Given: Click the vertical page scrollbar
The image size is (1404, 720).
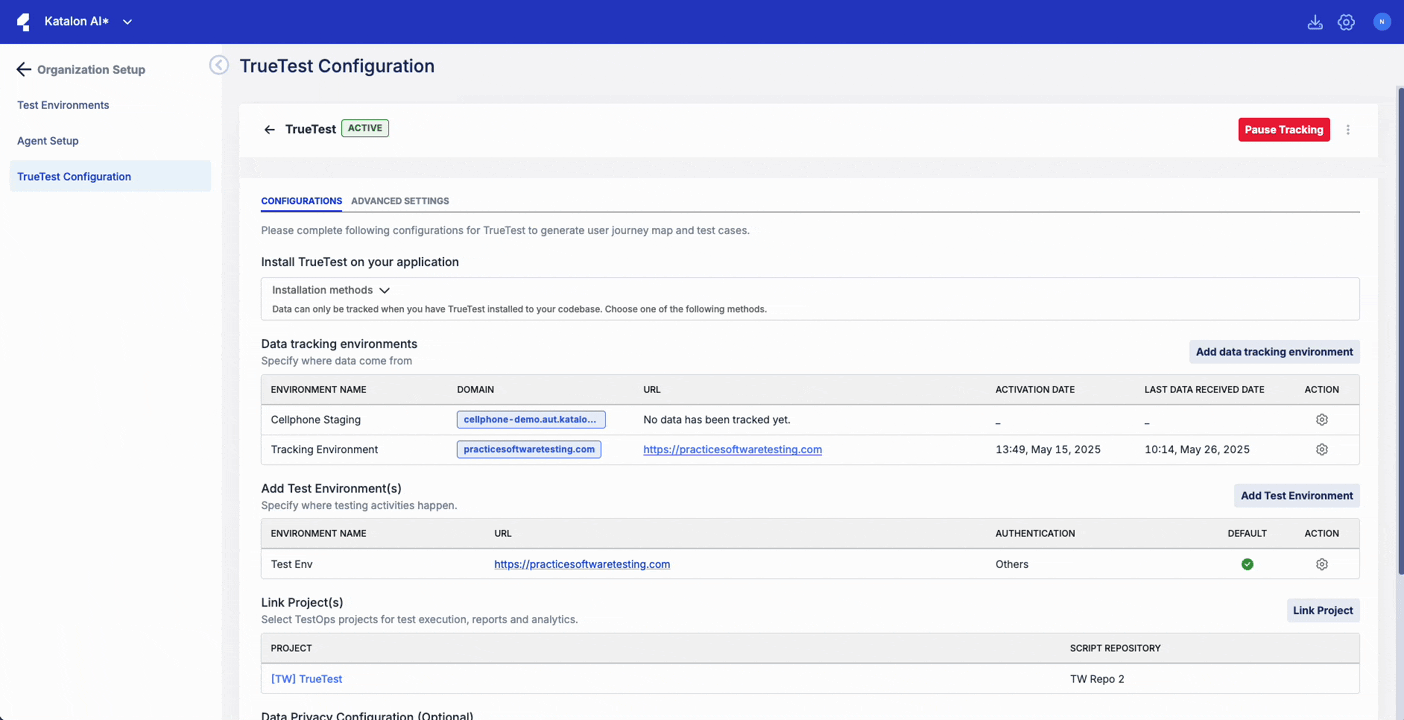Looking at the screenshot, I should click(x=1400, y=330).
